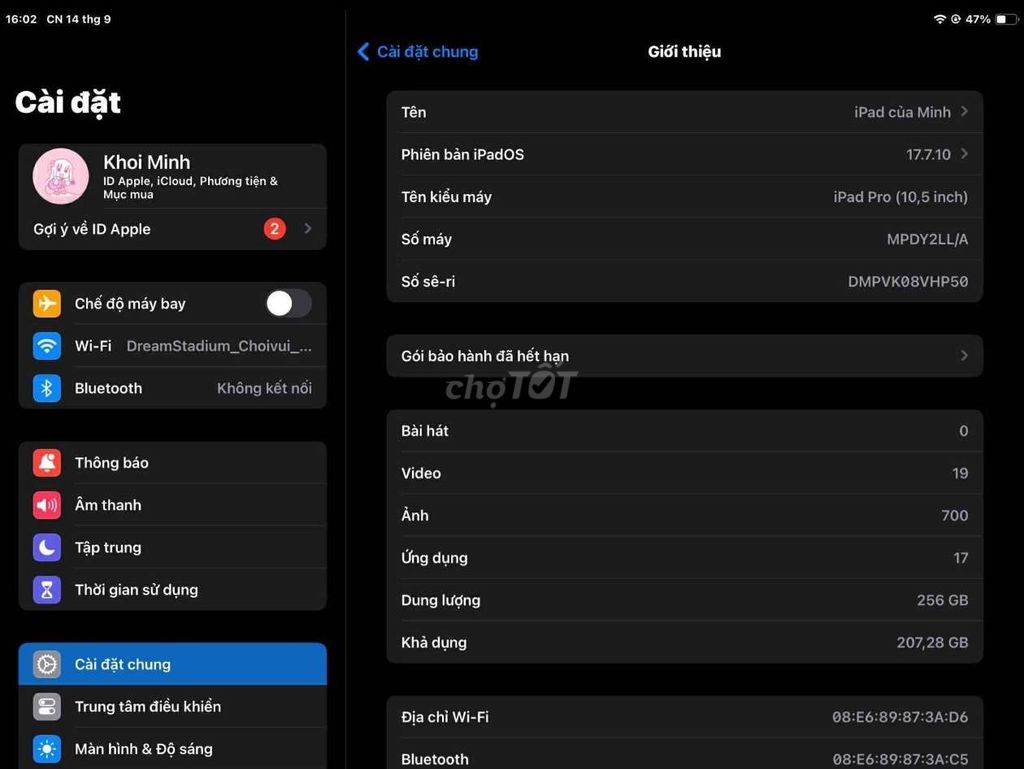Open Âm thanh settings
The height and width of the screenshot is (769, 1024).
[x=172, y=505]
